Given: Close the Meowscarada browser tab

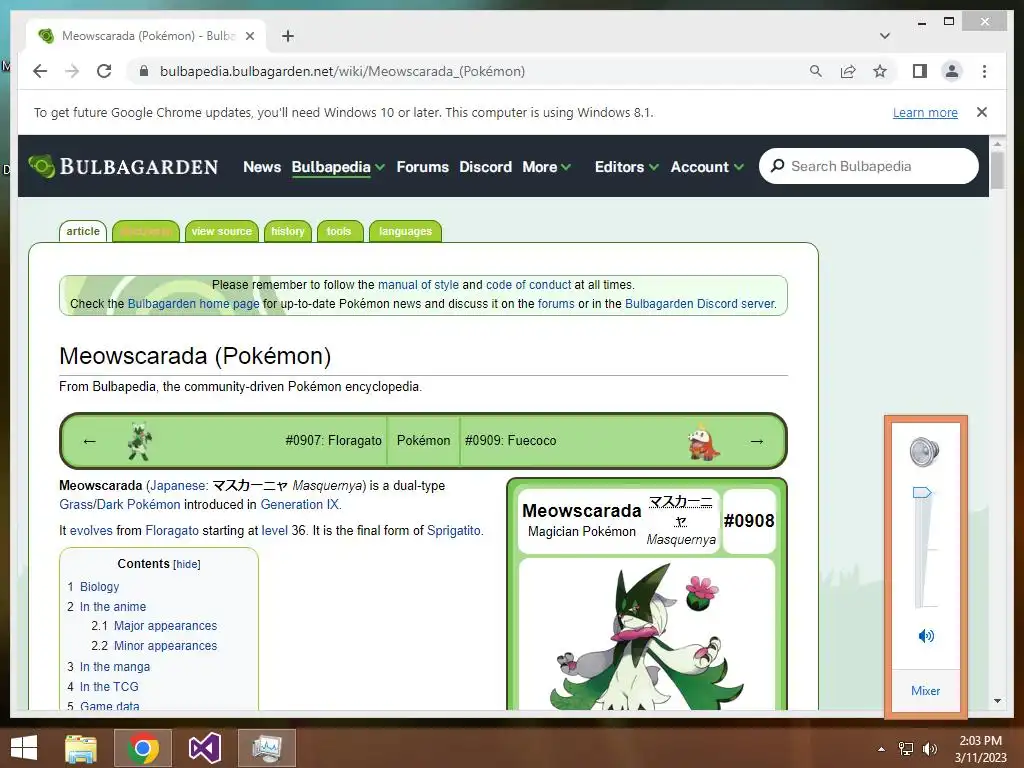Looking at the screenshot, I should [x=249, y=36].
